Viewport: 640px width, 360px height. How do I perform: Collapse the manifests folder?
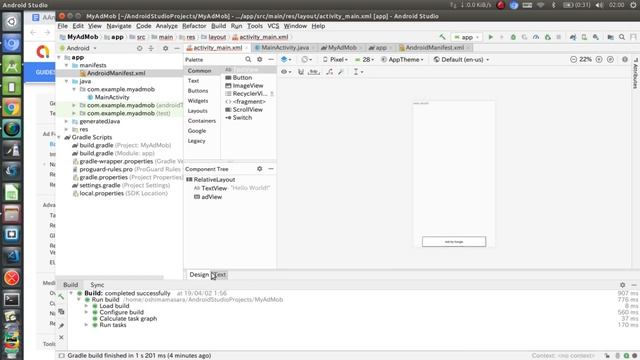[x=67, y=65]
